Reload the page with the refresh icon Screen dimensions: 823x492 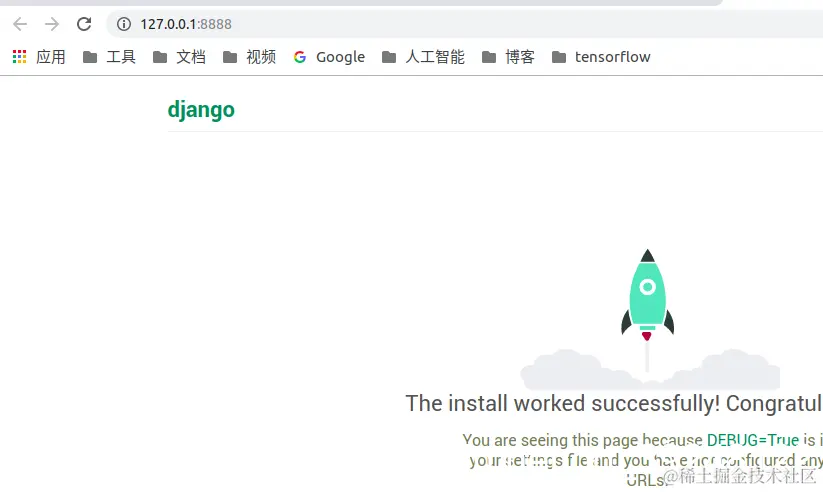[84, 24]
